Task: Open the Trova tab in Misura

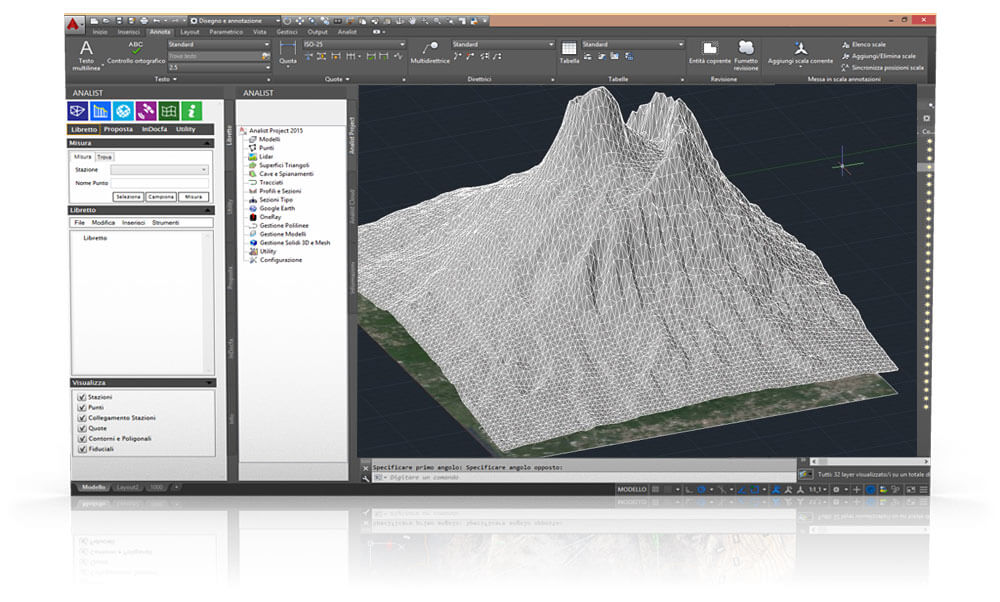Action: (105, 157)
